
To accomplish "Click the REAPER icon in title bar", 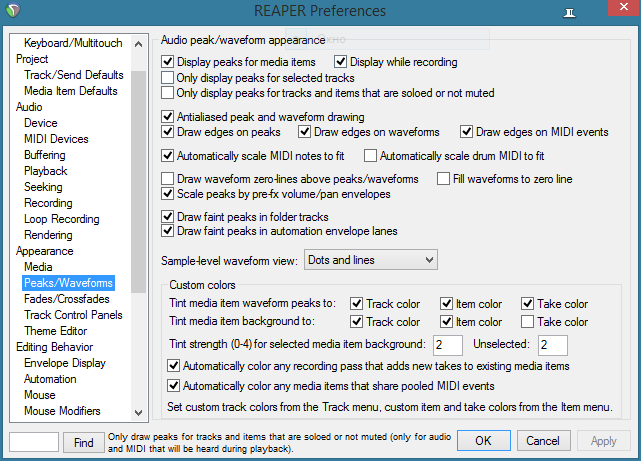I will coord(14,11).
